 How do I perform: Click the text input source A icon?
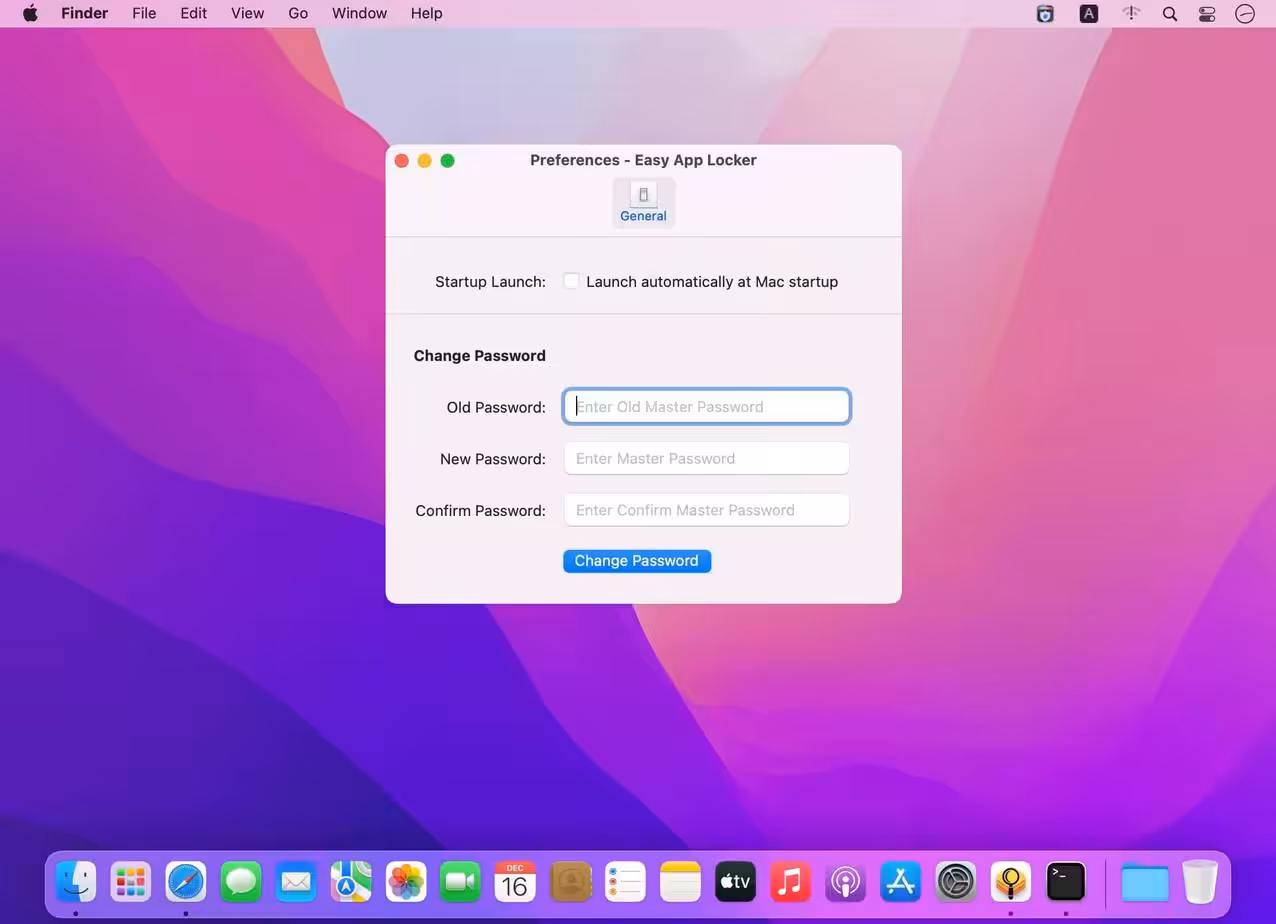1089,13
